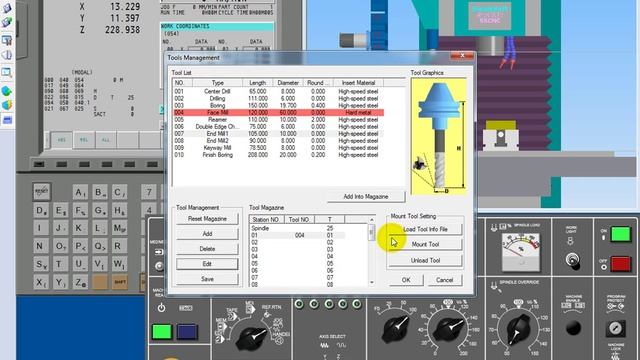Click the green ON button at right panel
This screenshot has width=640, height=360.
[x=620, y=234]
